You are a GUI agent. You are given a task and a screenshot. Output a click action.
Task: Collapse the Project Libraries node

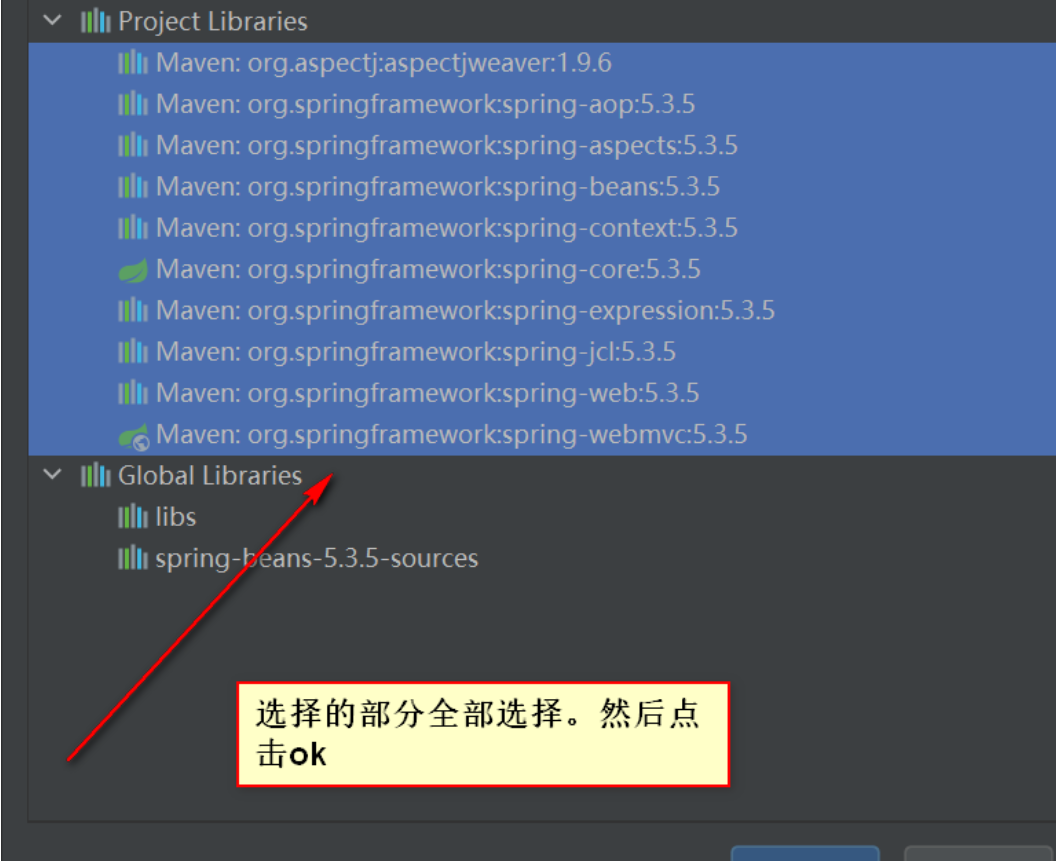(52, 21)
